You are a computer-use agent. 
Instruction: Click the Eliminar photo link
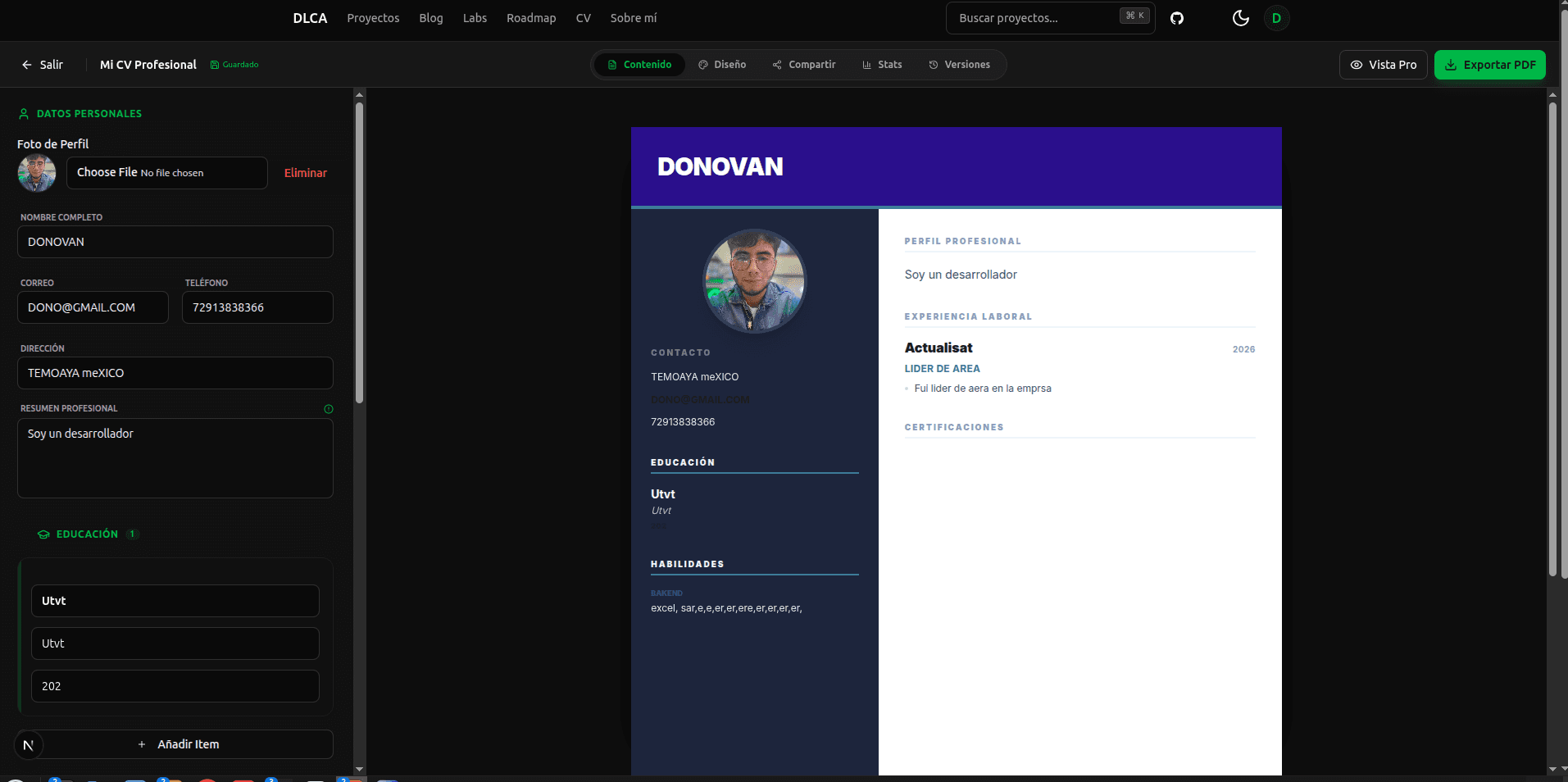tap(306, 173)
